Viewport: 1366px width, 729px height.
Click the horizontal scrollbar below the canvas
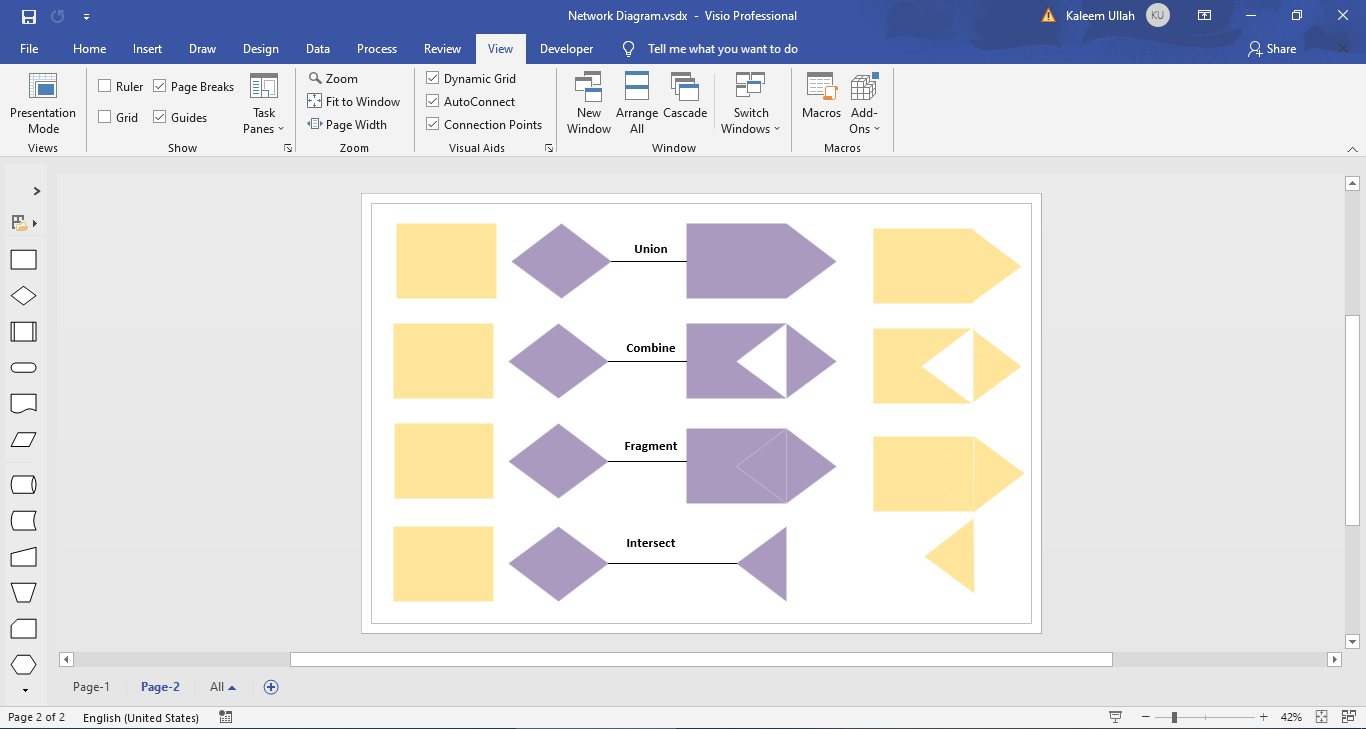tap(700, 659)
